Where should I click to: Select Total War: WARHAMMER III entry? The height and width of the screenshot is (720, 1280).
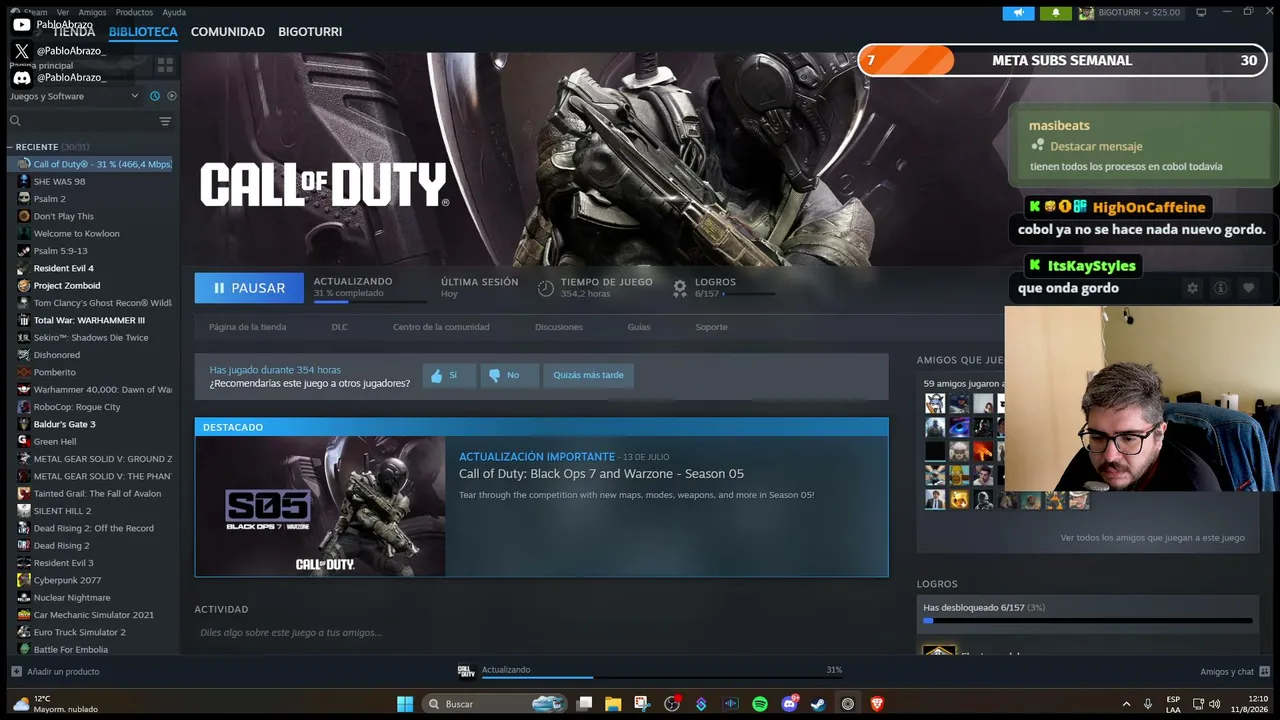coord(89,320)
